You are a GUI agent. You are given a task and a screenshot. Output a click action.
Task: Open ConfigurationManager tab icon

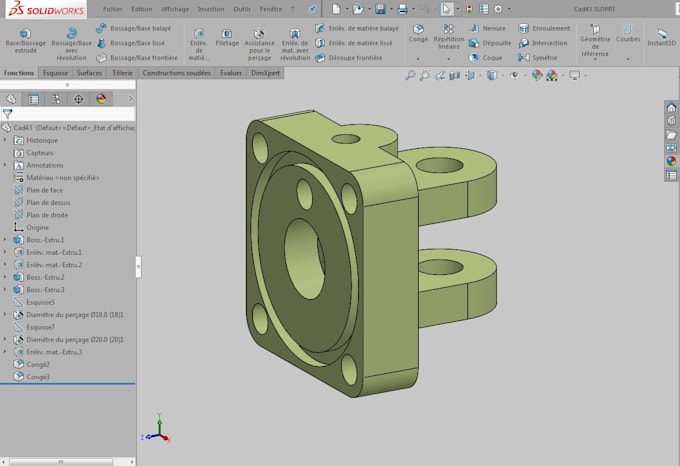click(56, 99)
